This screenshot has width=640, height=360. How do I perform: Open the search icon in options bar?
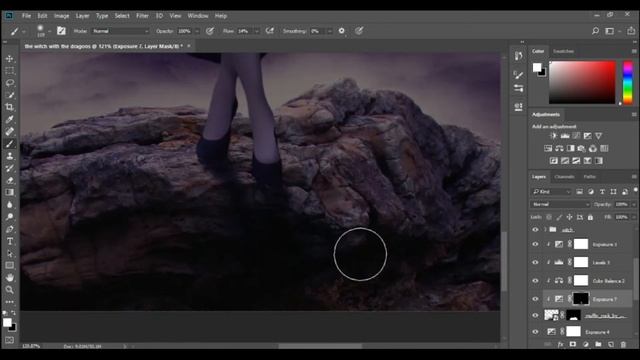595,31
